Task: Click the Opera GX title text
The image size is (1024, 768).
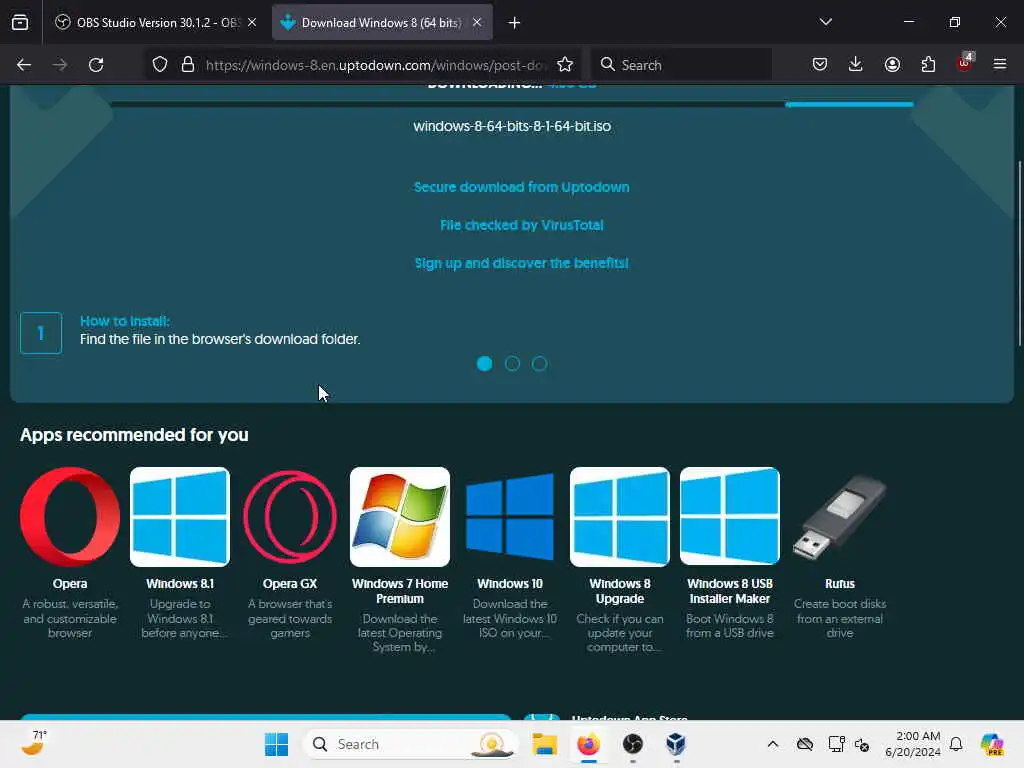Action: pos(290,584)
